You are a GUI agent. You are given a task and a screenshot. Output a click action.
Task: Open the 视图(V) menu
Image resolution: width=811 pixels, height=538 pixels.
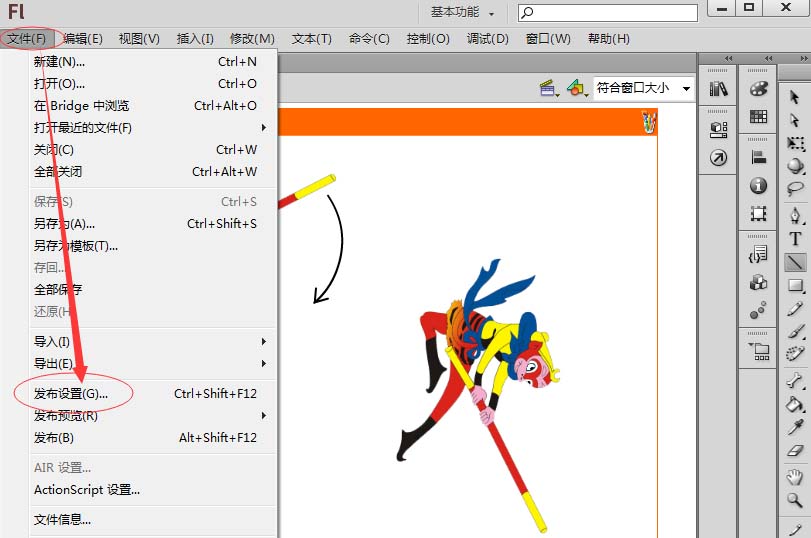(x=139, y=39)
